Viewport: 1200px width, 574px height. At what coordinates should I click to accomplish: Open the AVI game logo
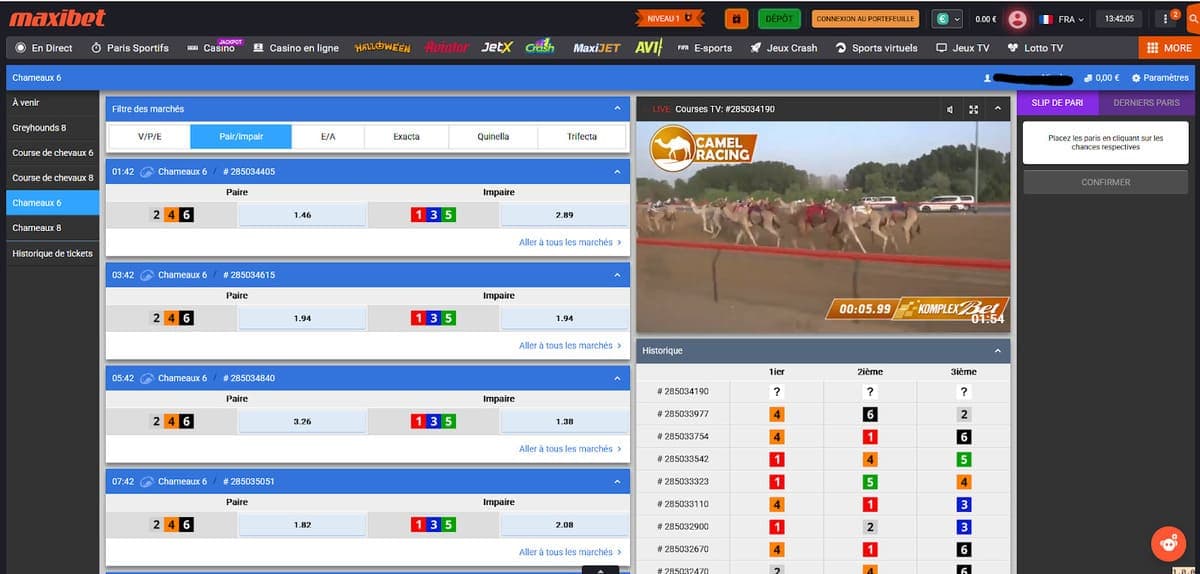tap(649, 47)
